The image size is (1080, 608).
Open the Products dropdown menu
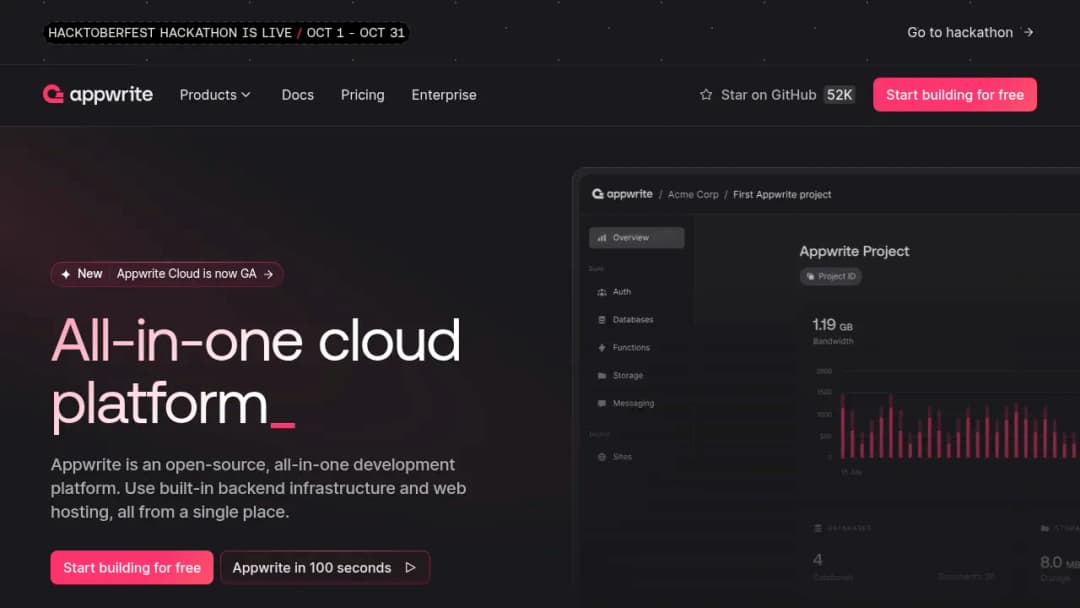(x=215, y=95)
